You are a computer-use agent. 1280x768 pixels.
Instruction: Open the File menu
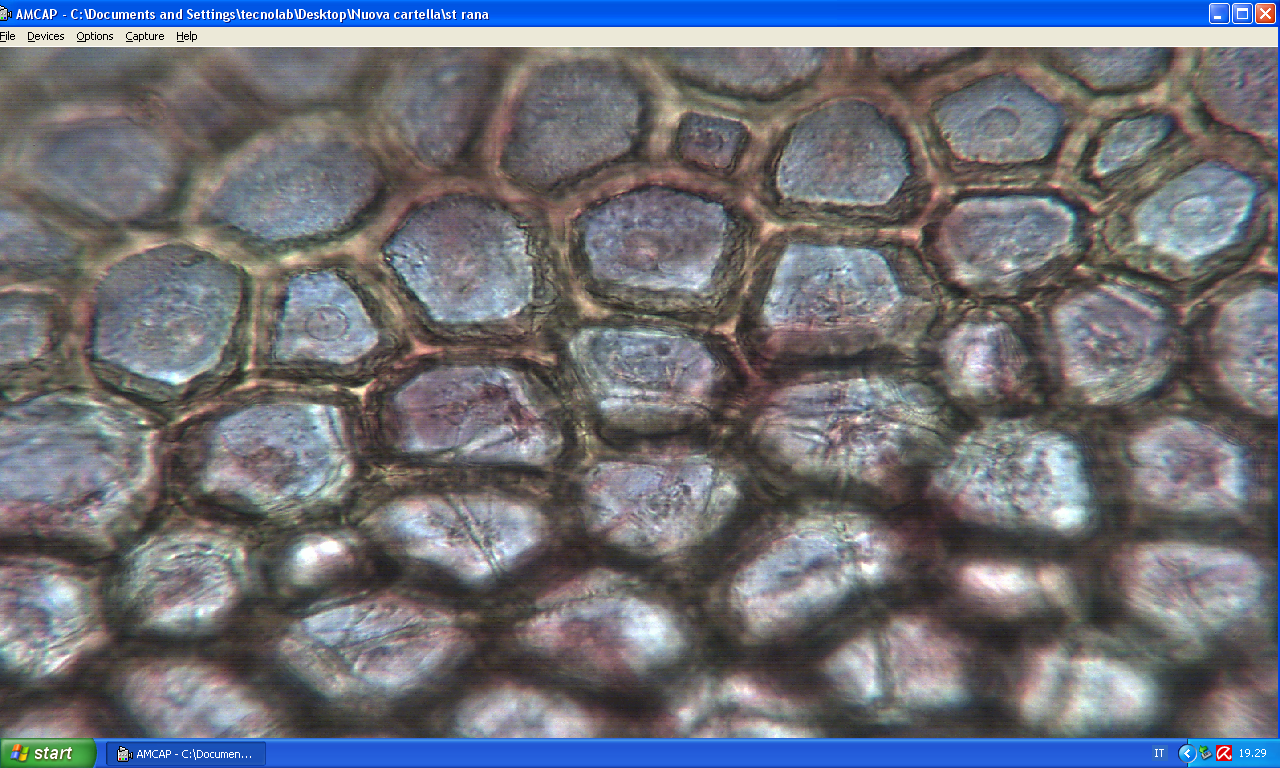coord(7,36)
